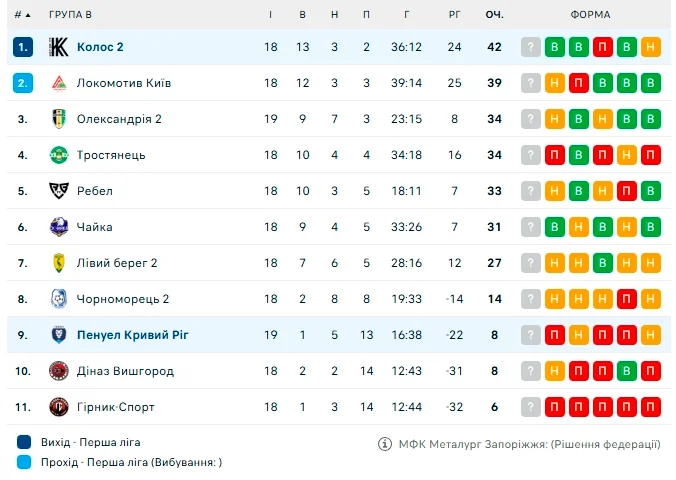Click the Ребел team crest
This screenshot has height=480, width=676.
[58, 191]
